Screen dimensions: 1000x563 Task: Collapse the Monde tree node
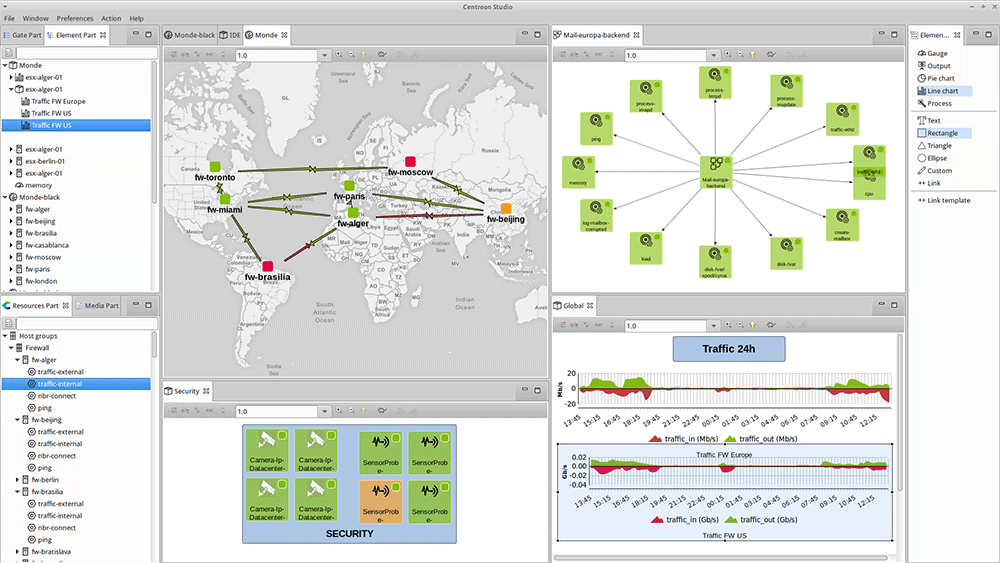coord(5,65)
